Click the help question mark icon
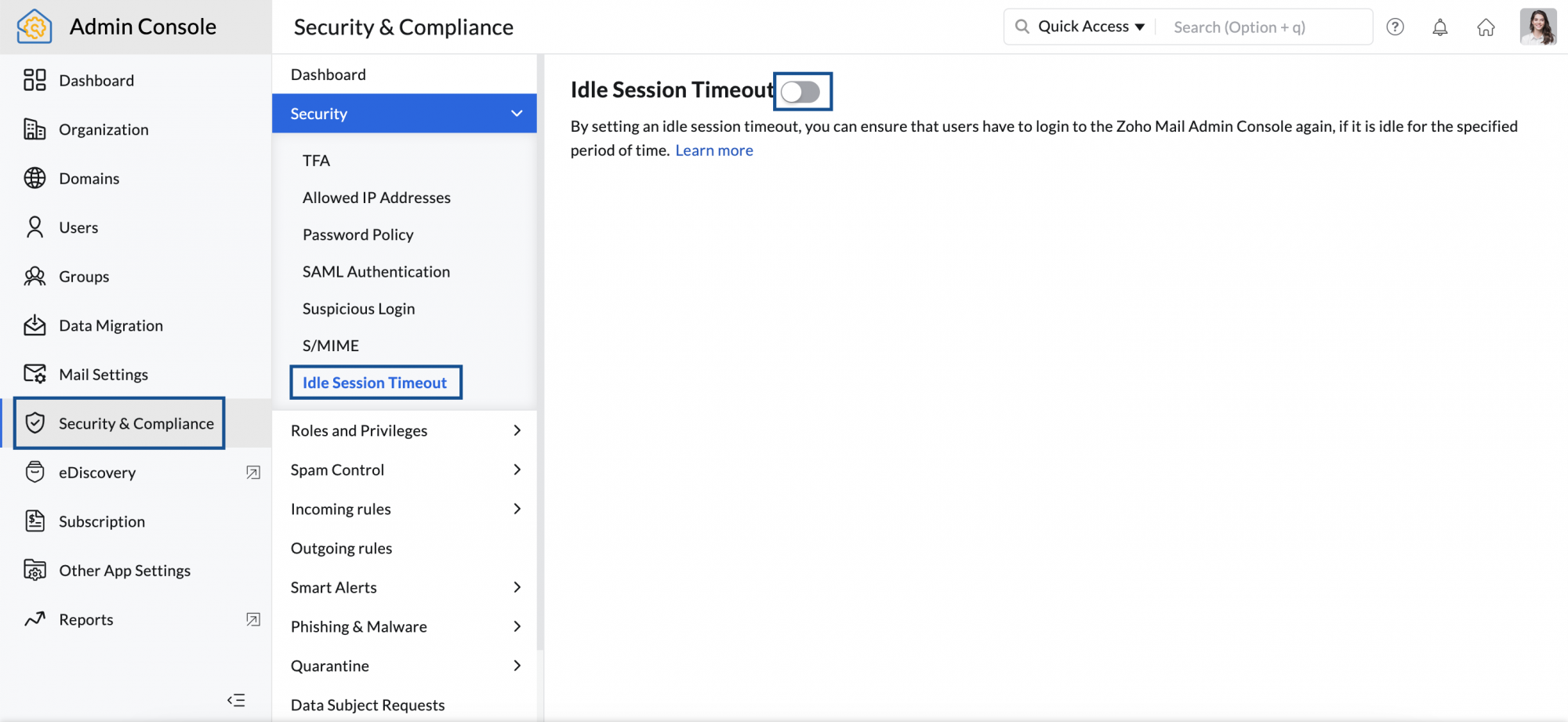Viewport: 1568px width, 722px height. tap(1395, 27)
